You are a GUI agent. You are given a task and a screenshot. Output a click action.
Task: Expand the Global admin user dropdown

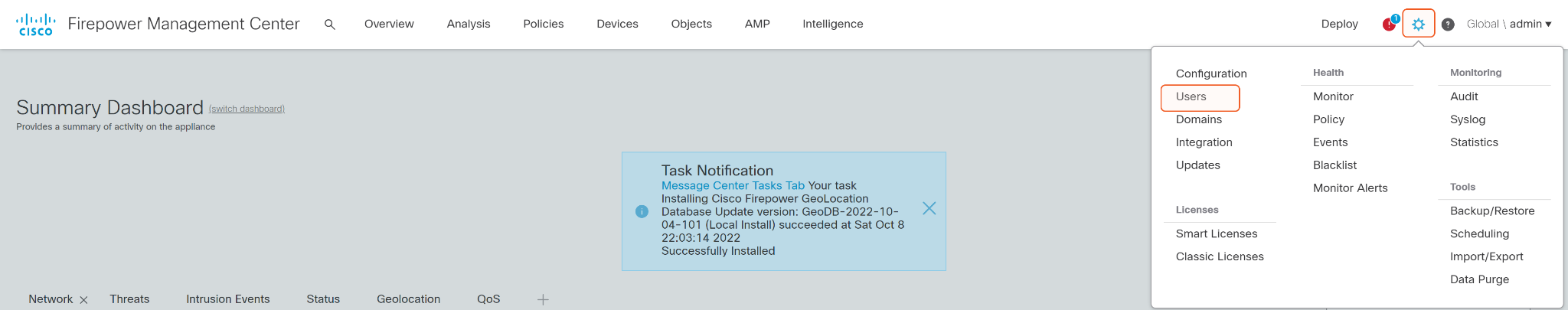[1508, 24]
